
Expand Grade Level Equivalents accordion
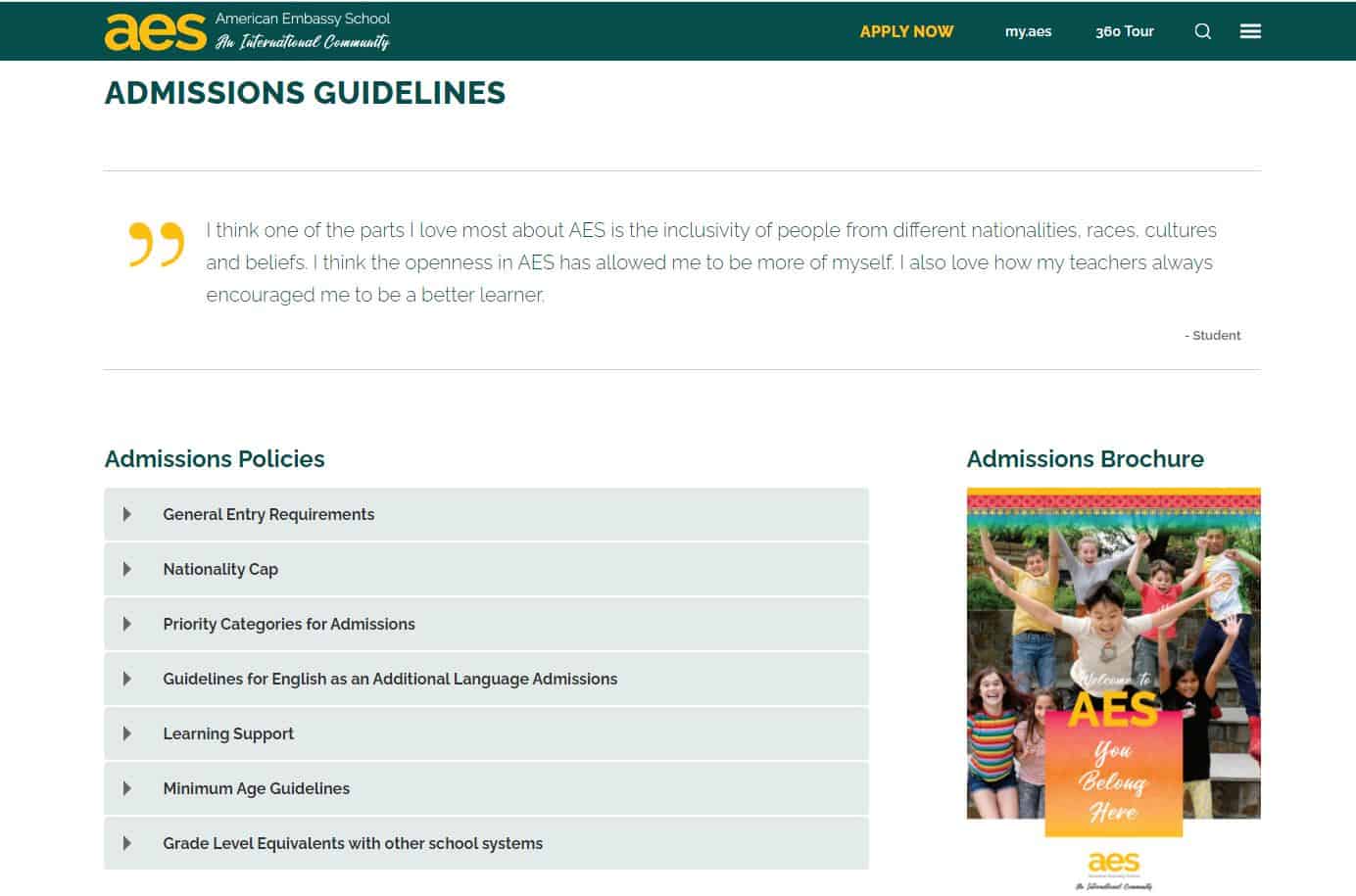353,843
